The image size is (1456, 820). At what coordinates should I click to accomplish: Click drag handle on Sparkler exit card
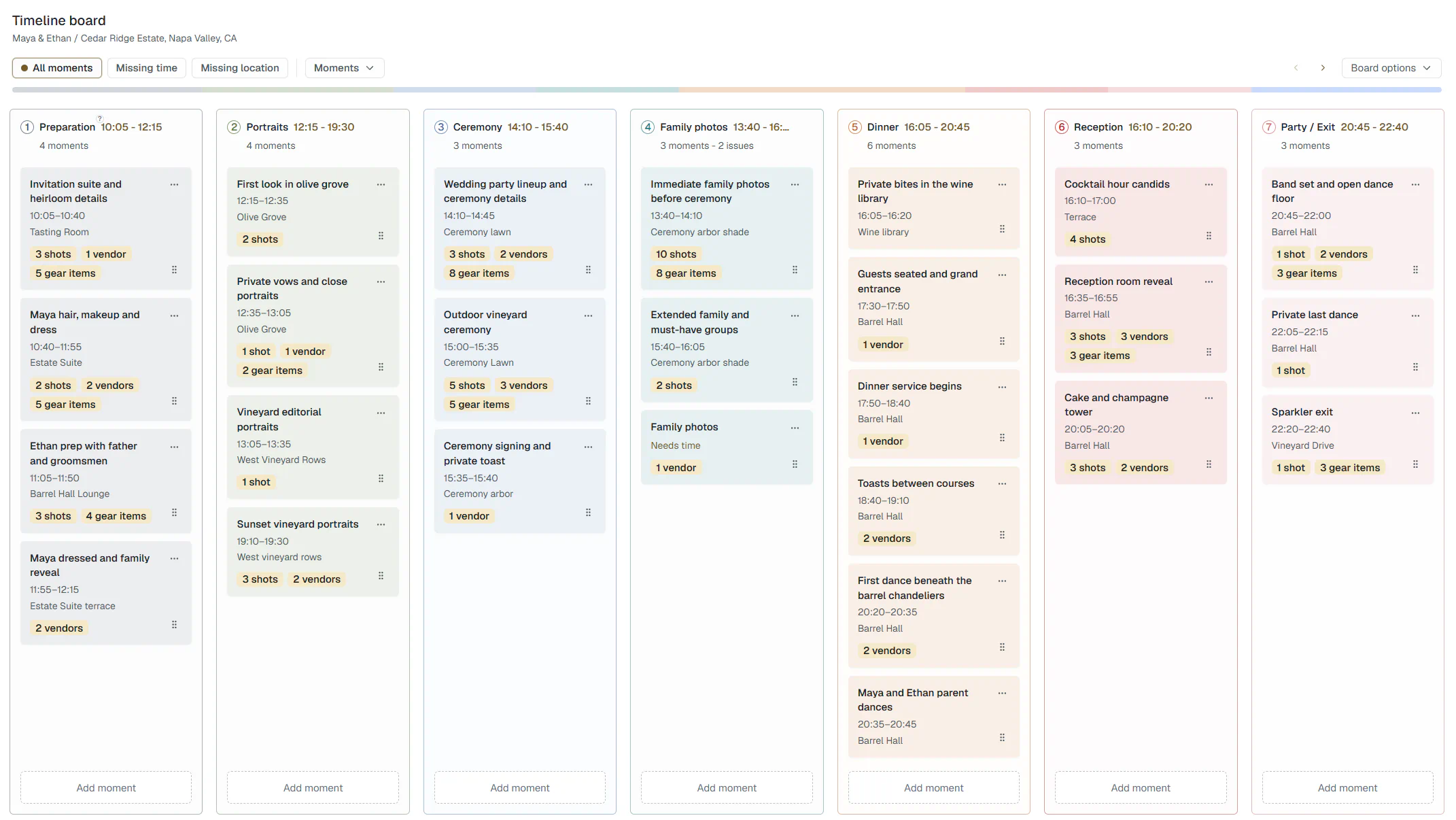1415,464
